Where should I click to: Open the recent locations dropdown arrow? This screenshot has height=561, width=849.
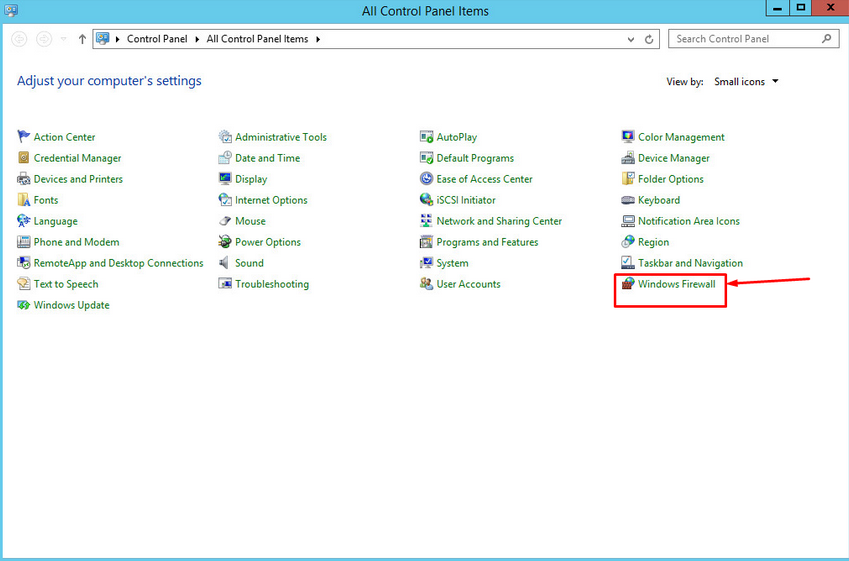pos(64,40)
